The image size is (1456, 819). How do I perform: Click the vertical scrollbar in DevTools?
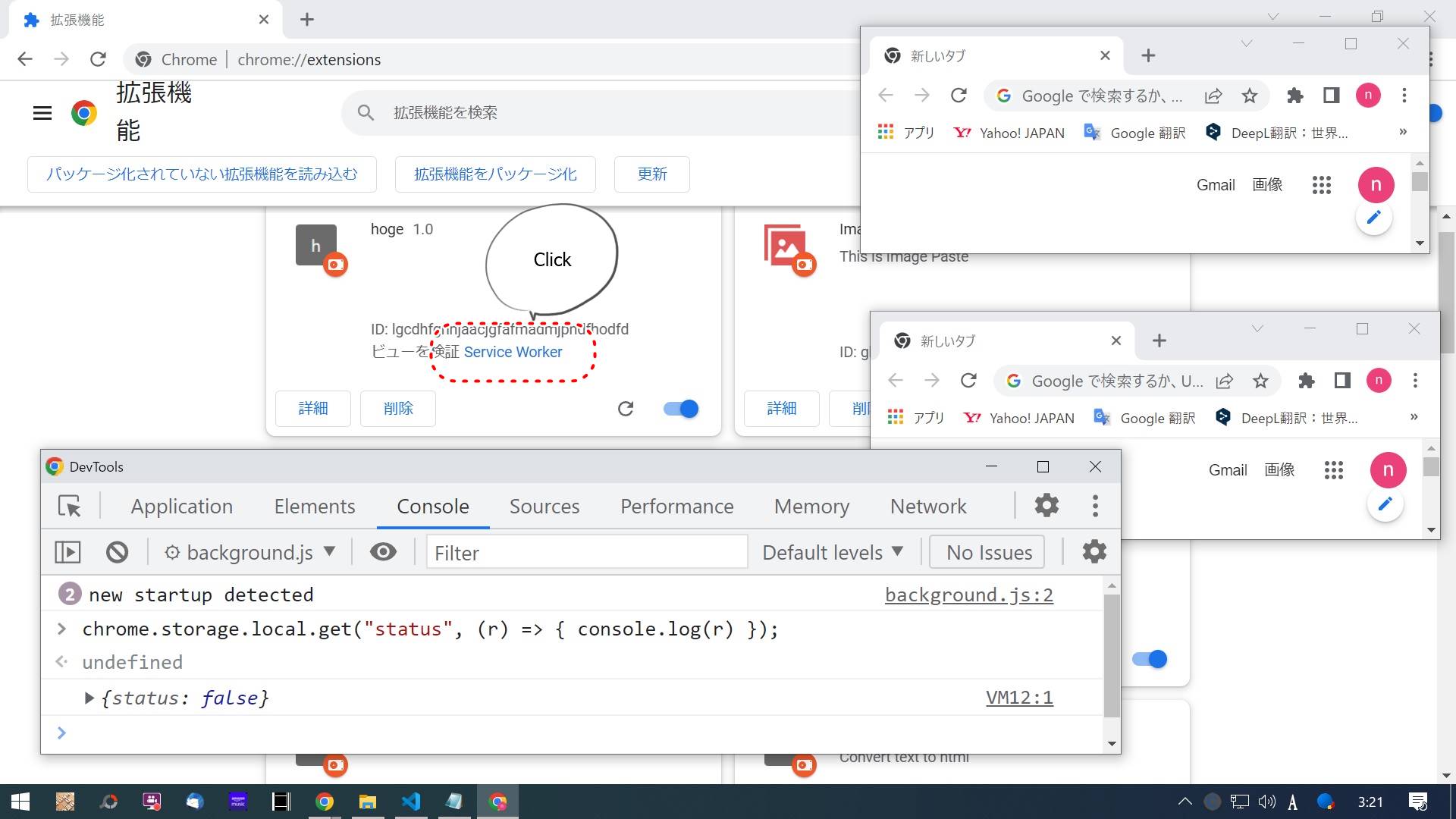[1110, 650]
